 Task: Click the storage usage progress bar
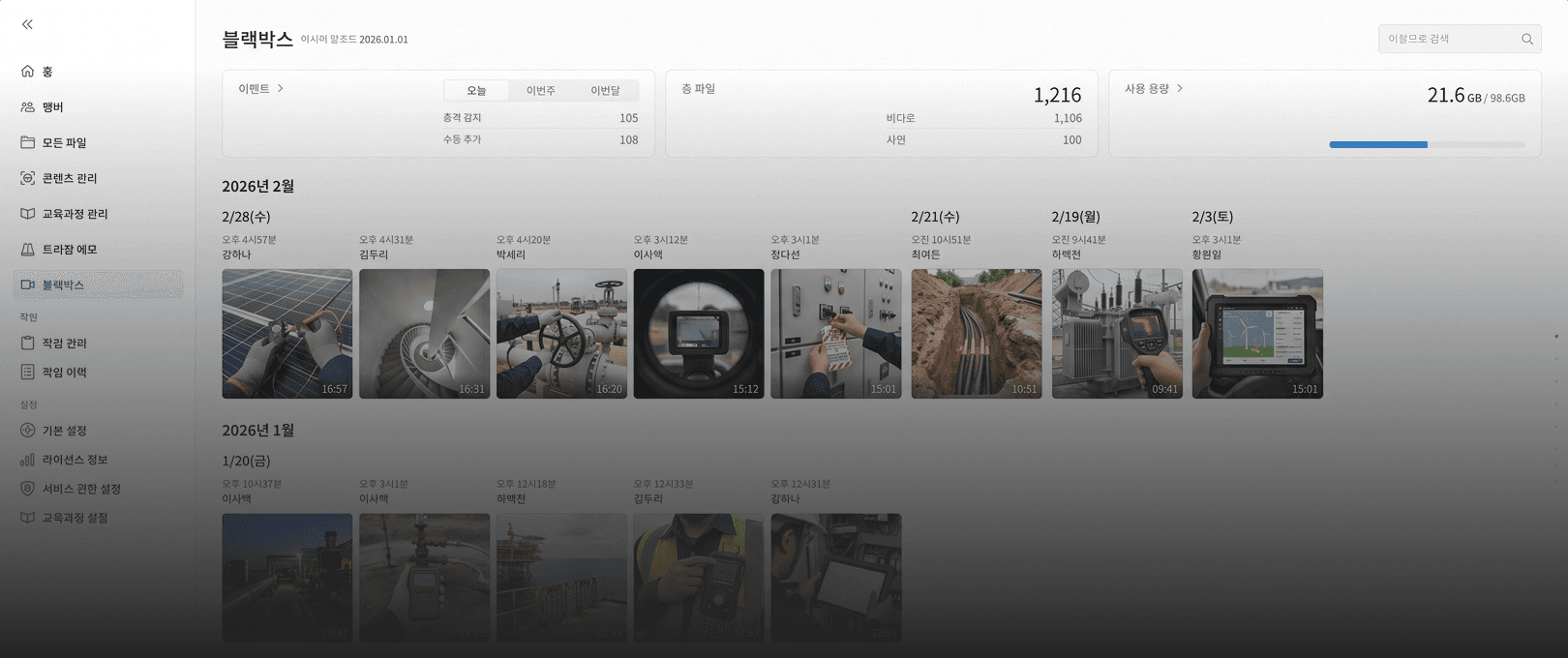coord(1427,144)
